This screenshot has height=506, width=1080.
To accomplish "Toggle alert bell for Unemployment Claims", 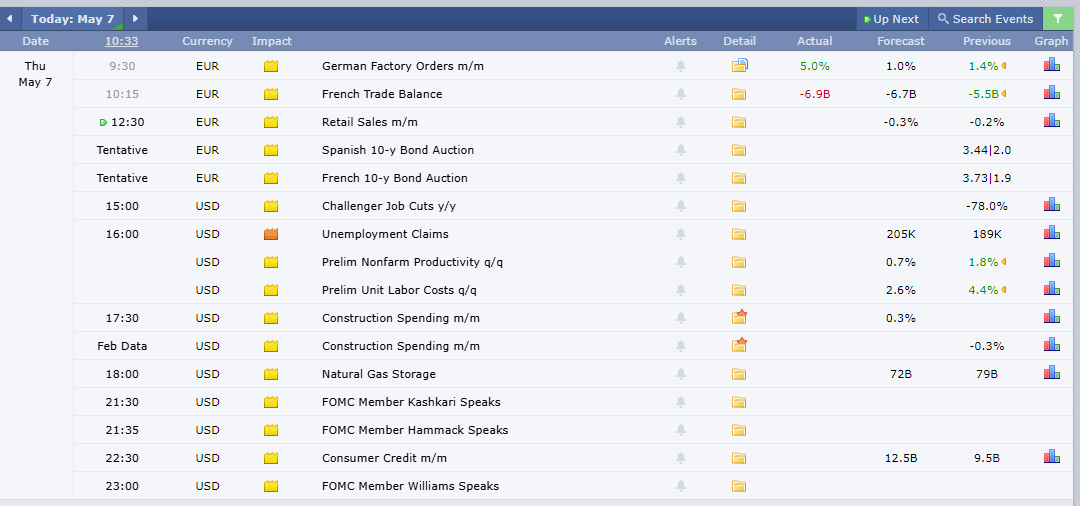I will (681, 234).
